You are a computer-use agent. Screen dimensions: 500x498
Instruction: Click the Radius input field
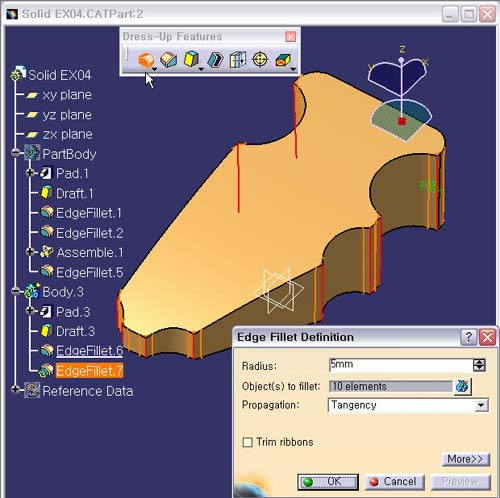pos(400,365)
